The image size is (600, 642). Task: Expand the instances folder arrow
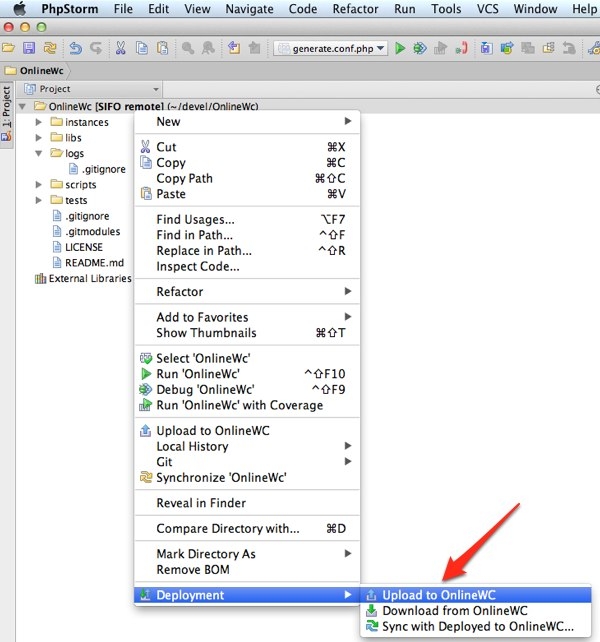[38, 122]
